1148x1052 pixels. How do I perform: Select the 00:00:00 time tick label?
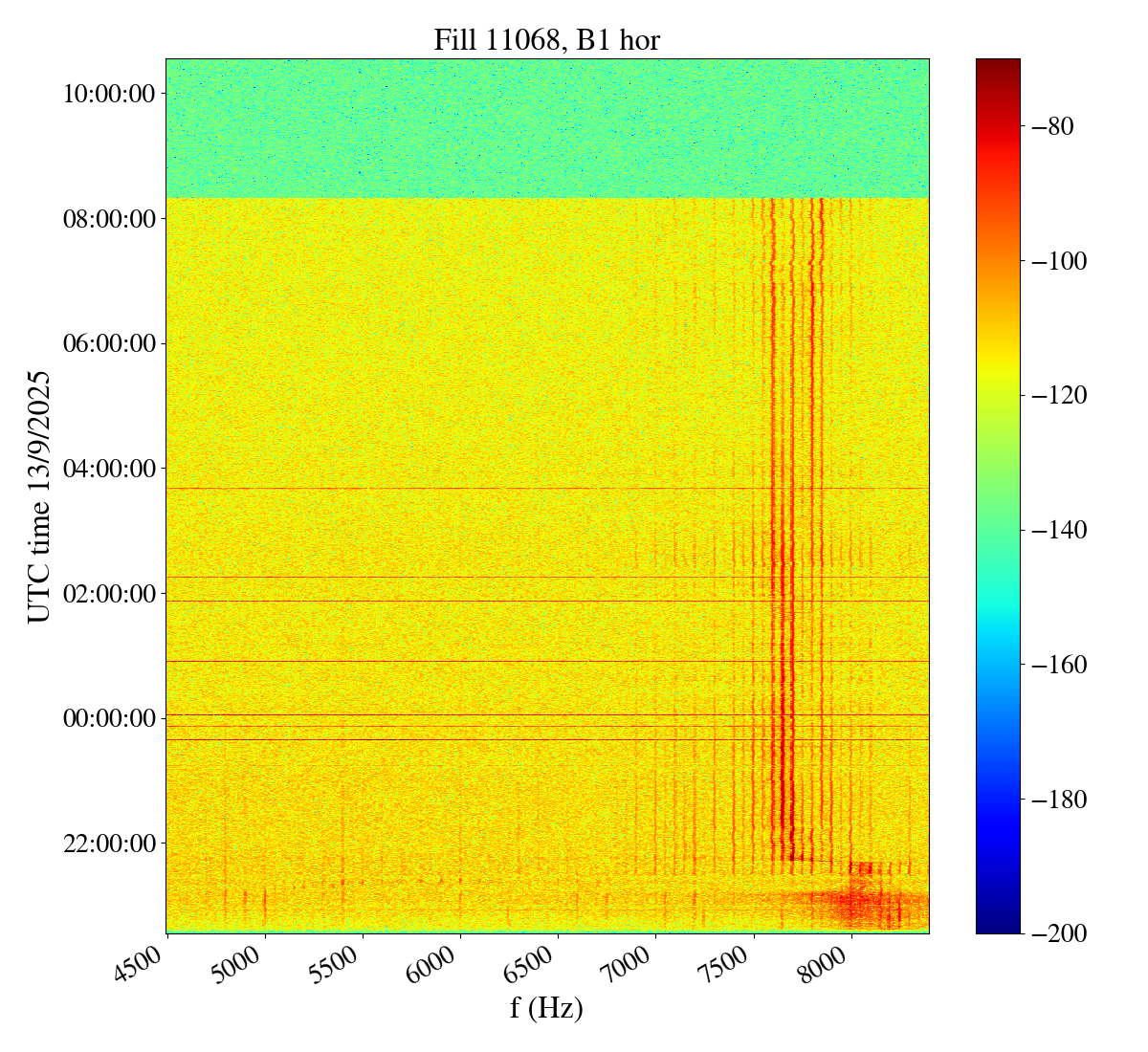coord(109,718)
